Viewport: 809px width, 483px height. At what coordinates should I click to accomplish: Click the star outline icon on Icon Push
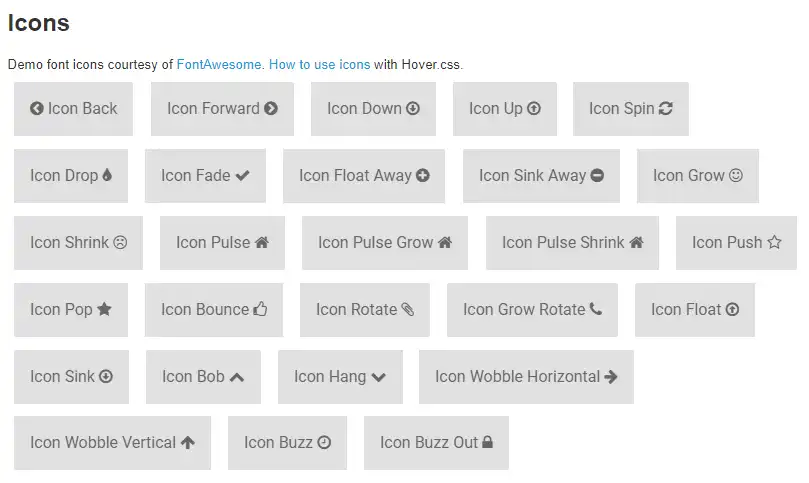tap(774, 242)
